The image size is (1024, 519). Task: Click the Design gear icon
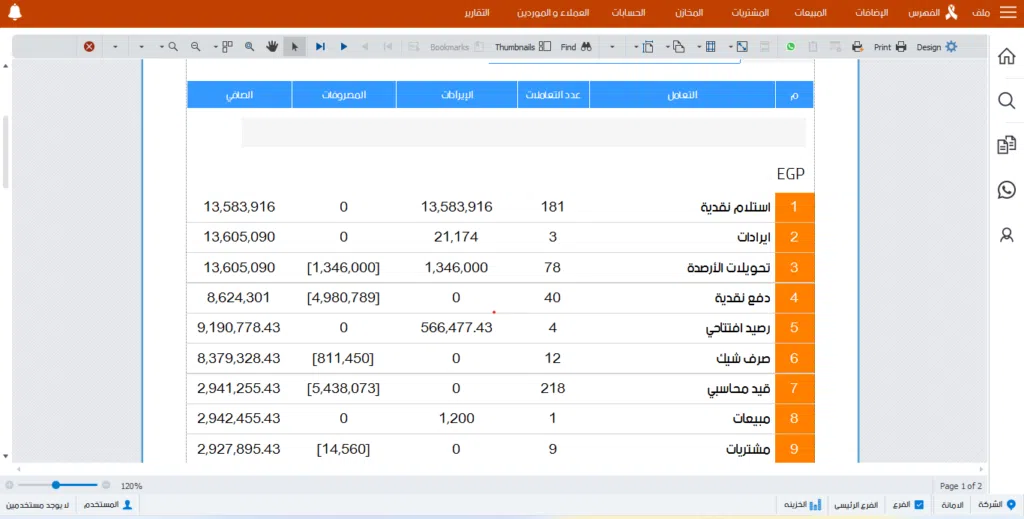pyautogui.click(x=952, y=47)
